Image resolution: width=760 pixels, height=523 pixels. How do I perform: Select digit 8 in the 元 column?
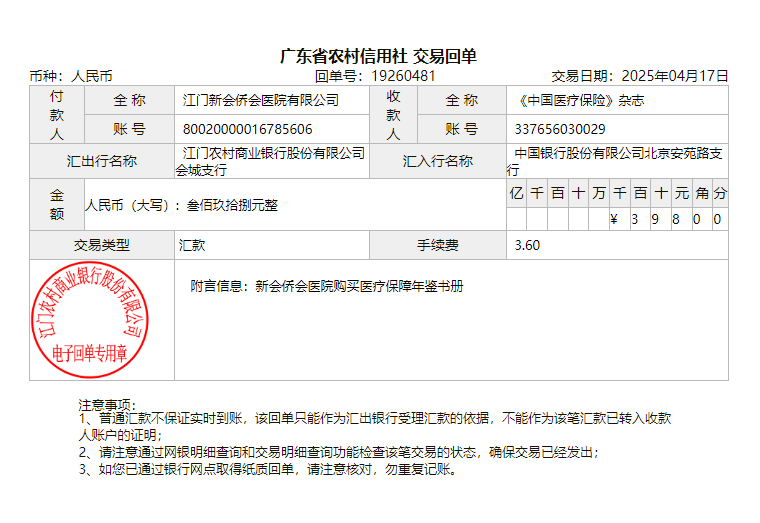point(676,220)
